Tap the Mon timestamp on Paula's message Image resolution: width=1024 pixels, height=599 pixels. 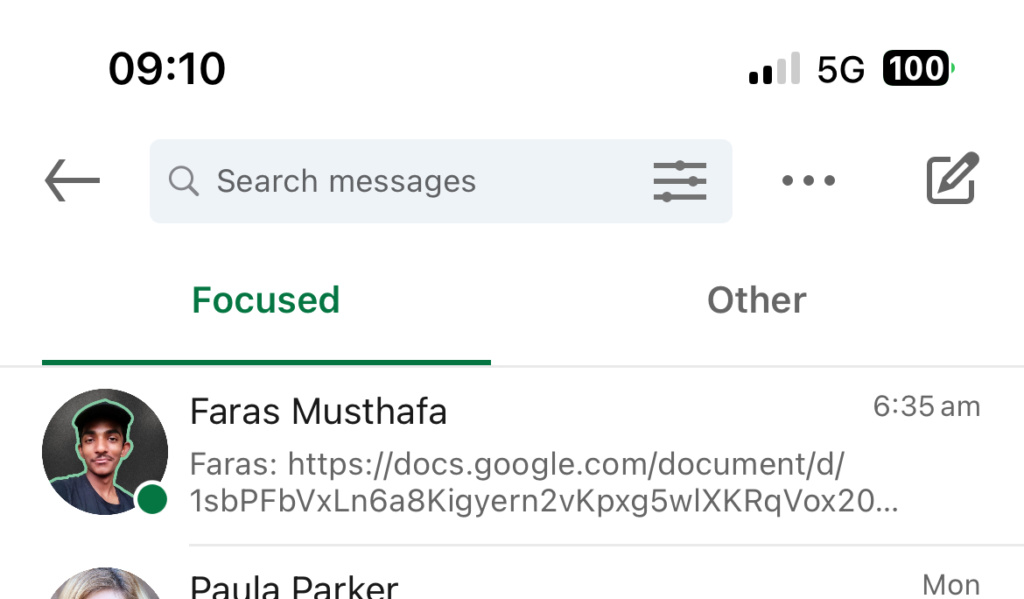click(951, 585)
